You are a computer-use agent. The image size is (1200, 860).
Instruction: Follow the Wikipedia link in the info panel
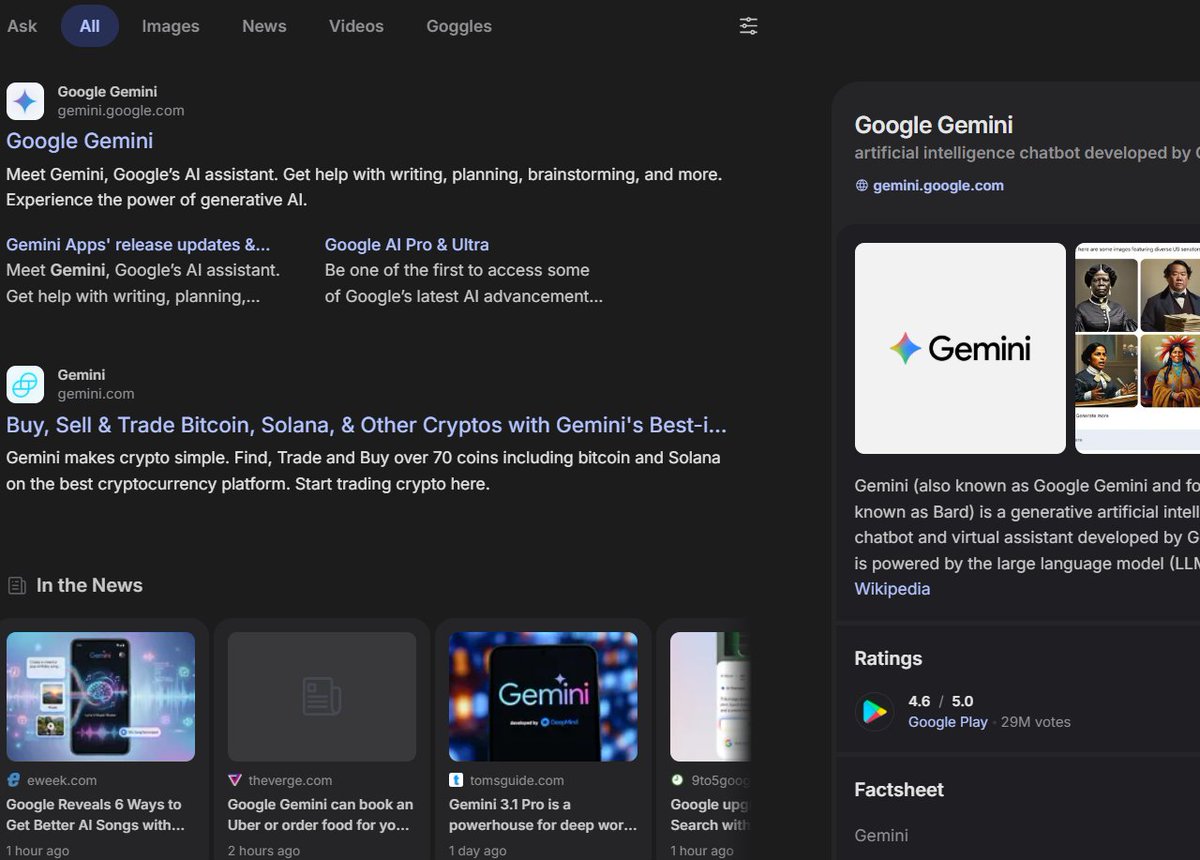(x=892, y=589)
